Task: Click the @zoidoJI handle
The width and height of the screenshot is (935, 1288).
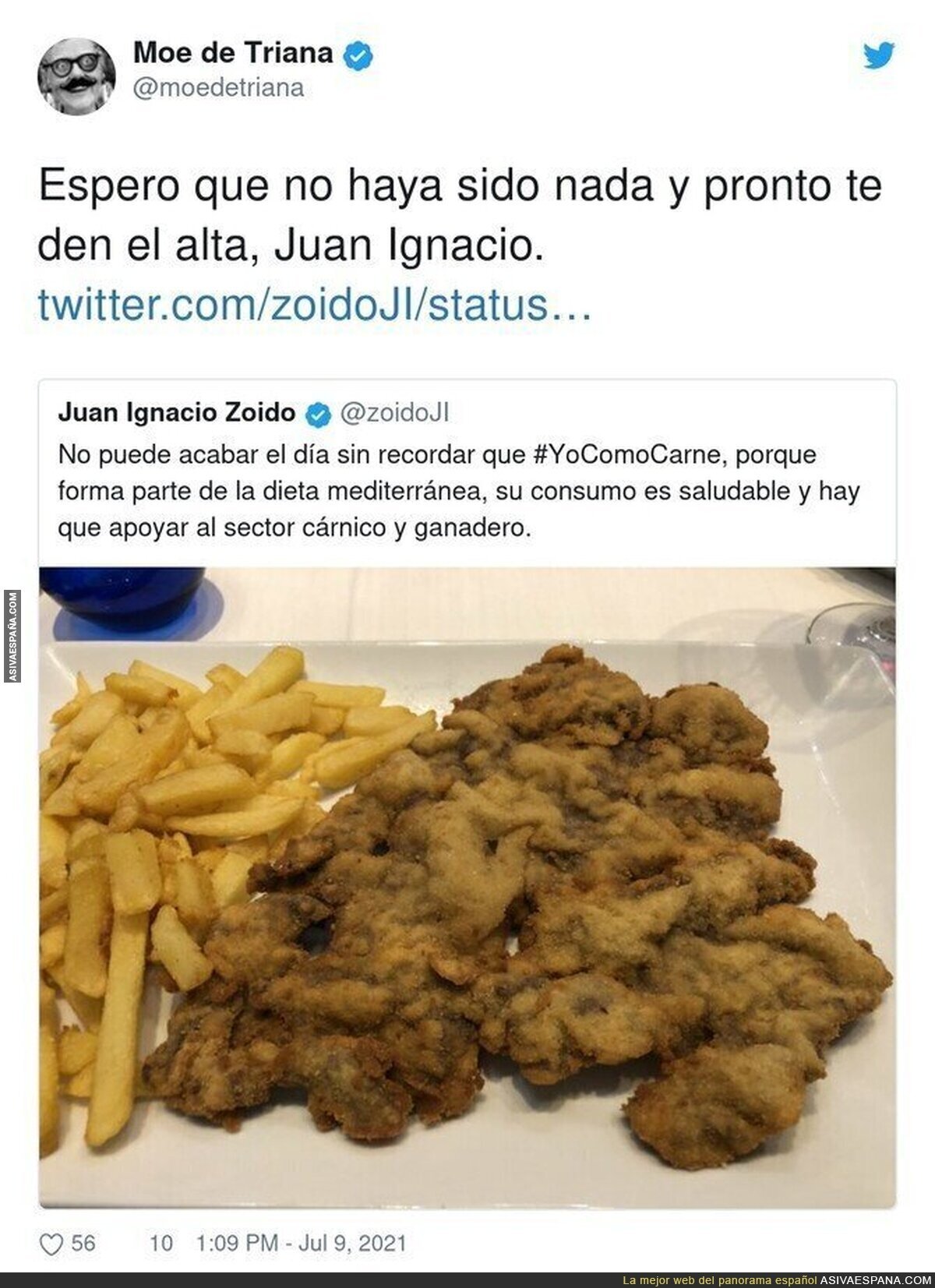Action: [394, 414]
